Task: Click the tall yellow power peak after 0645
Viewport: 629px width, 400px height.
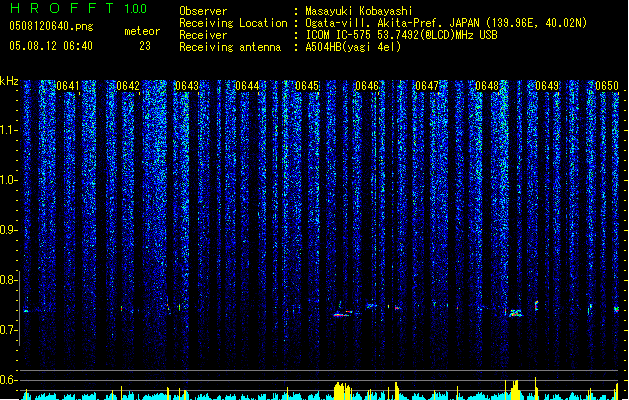Action: coord(342,391)
